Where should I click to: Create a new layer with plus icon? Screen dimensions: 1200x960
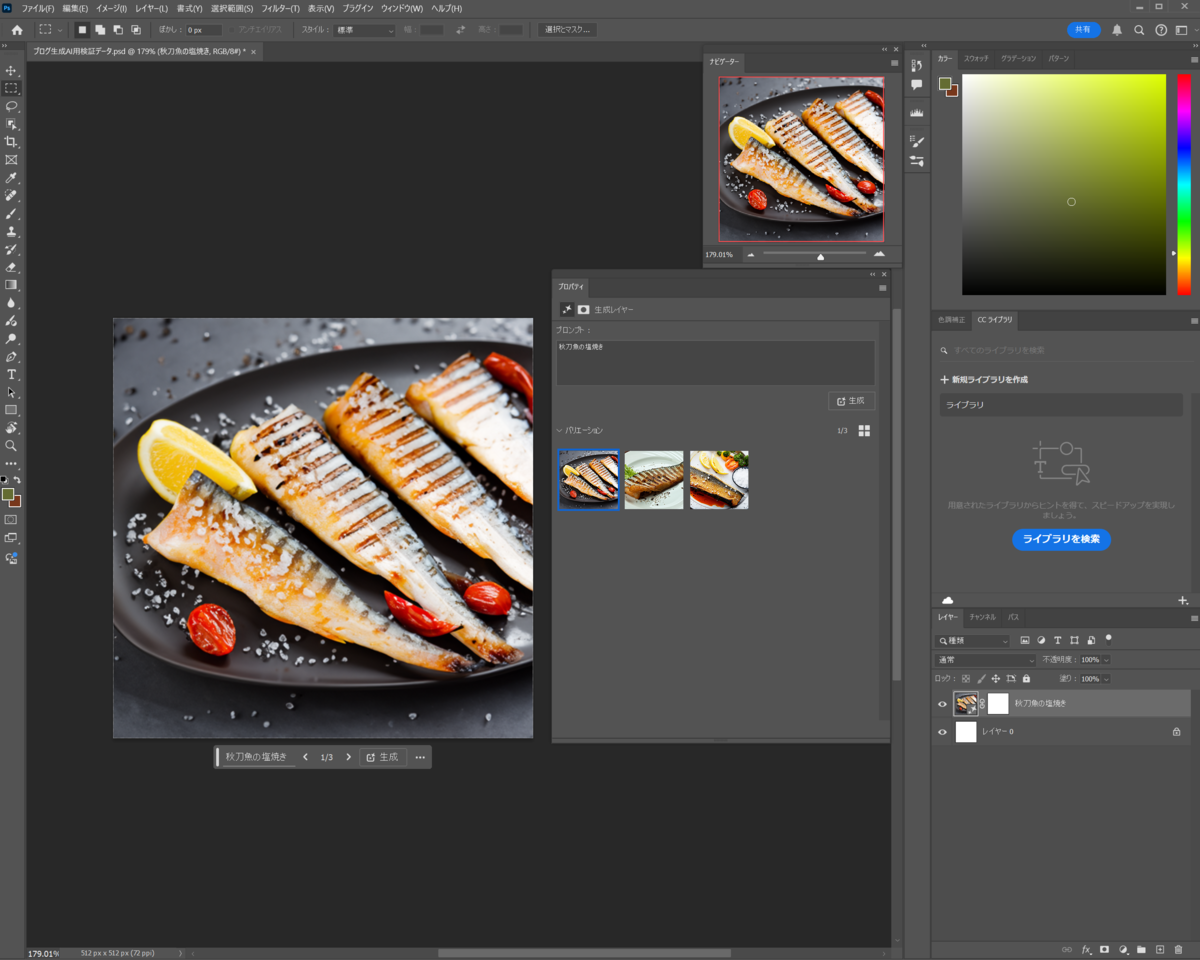click(1160, 949)
